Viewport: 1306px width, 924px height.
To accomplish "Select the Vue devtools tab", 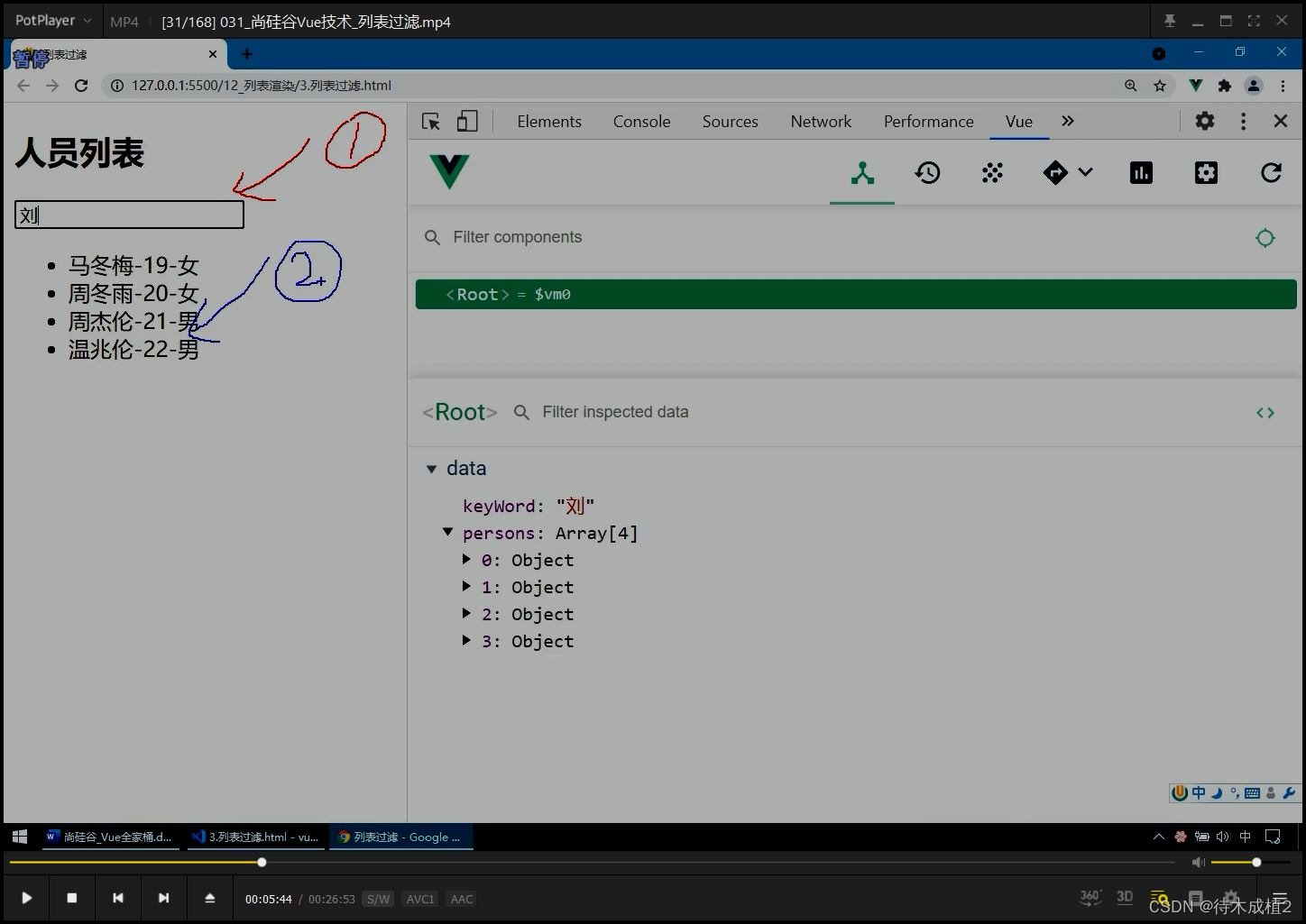I will click(1019, 122).
